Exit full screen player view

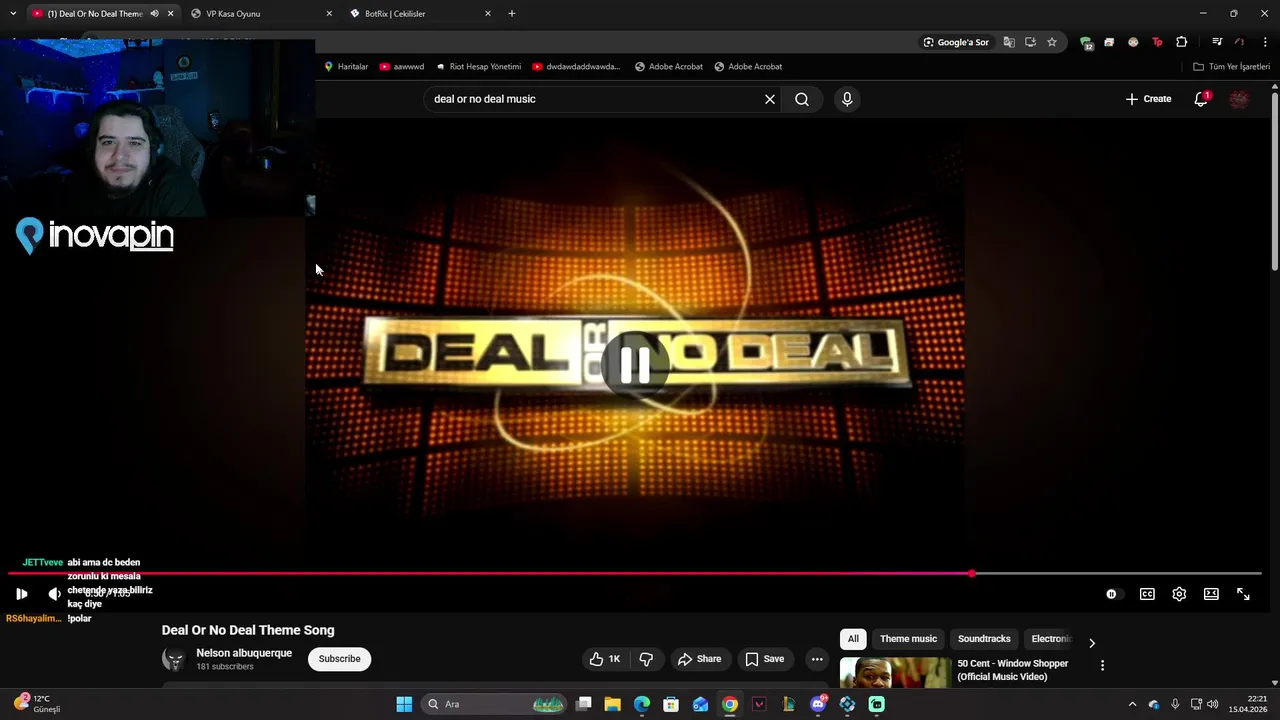[1243, 594]
